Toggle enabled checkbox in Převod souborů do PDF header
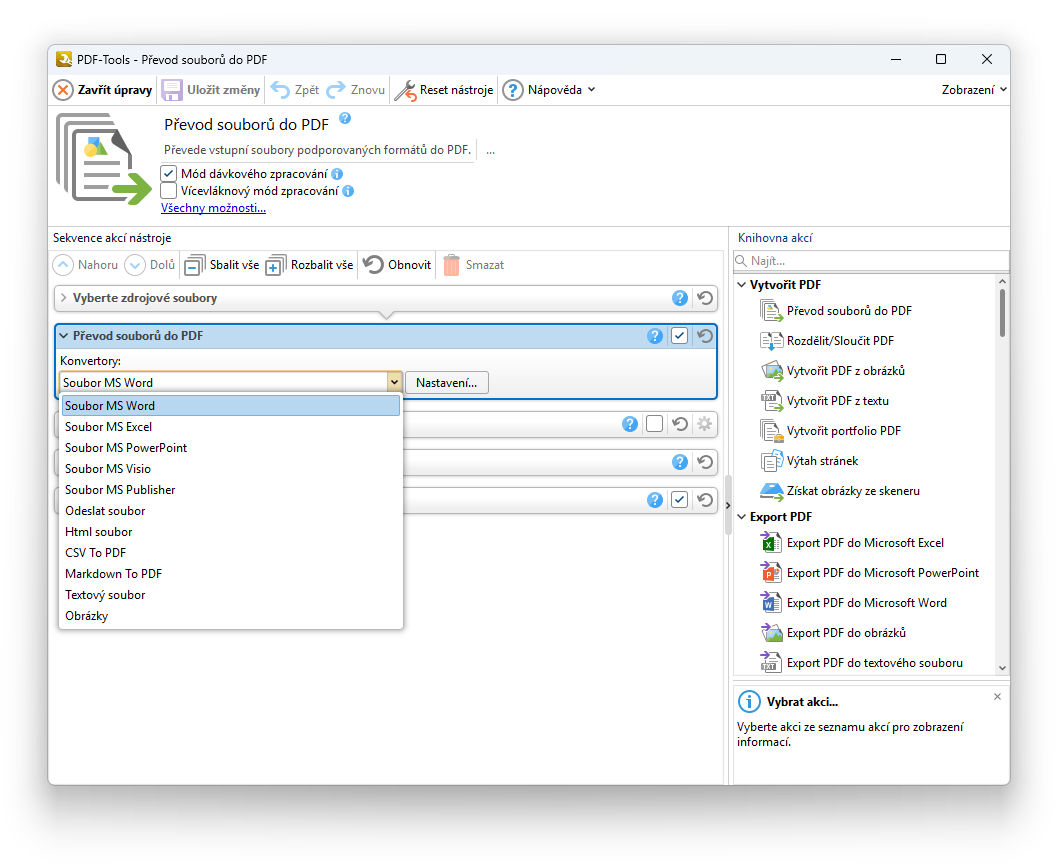 pyautogui.click(x=679, y=335)
